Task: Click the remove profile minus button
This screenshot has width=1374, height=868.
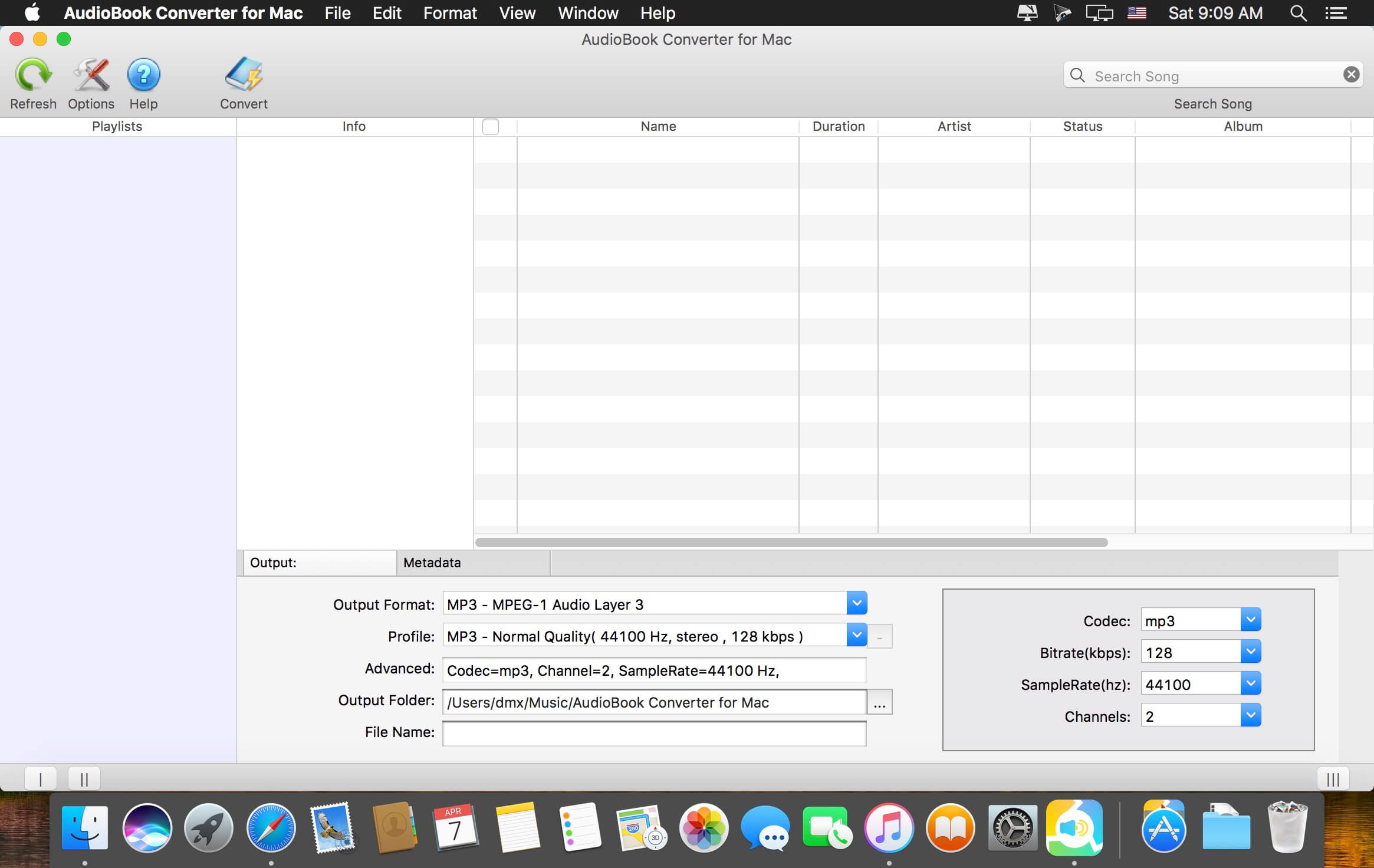Action: pos(879,637)
